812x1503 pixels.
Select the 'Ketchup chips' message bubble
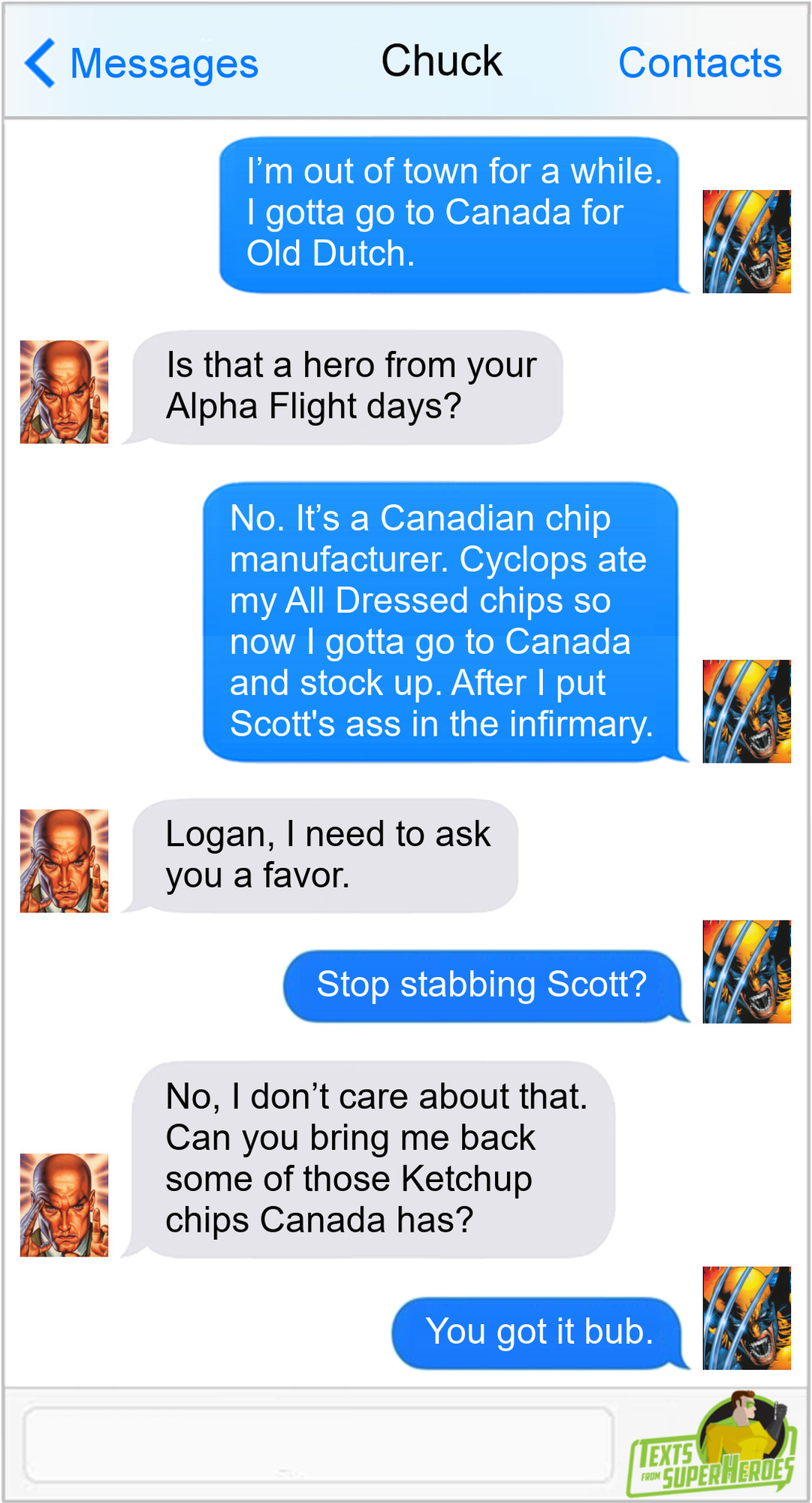point(370,1160)
